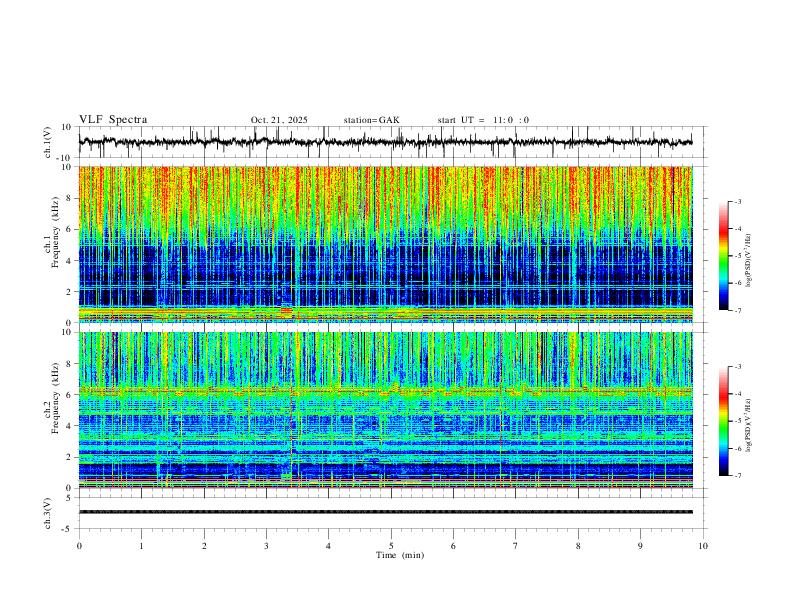This screenshot has width=792, height=612.
Task: Click the ch.1 black voltage waveform trace
Action: 385,142
